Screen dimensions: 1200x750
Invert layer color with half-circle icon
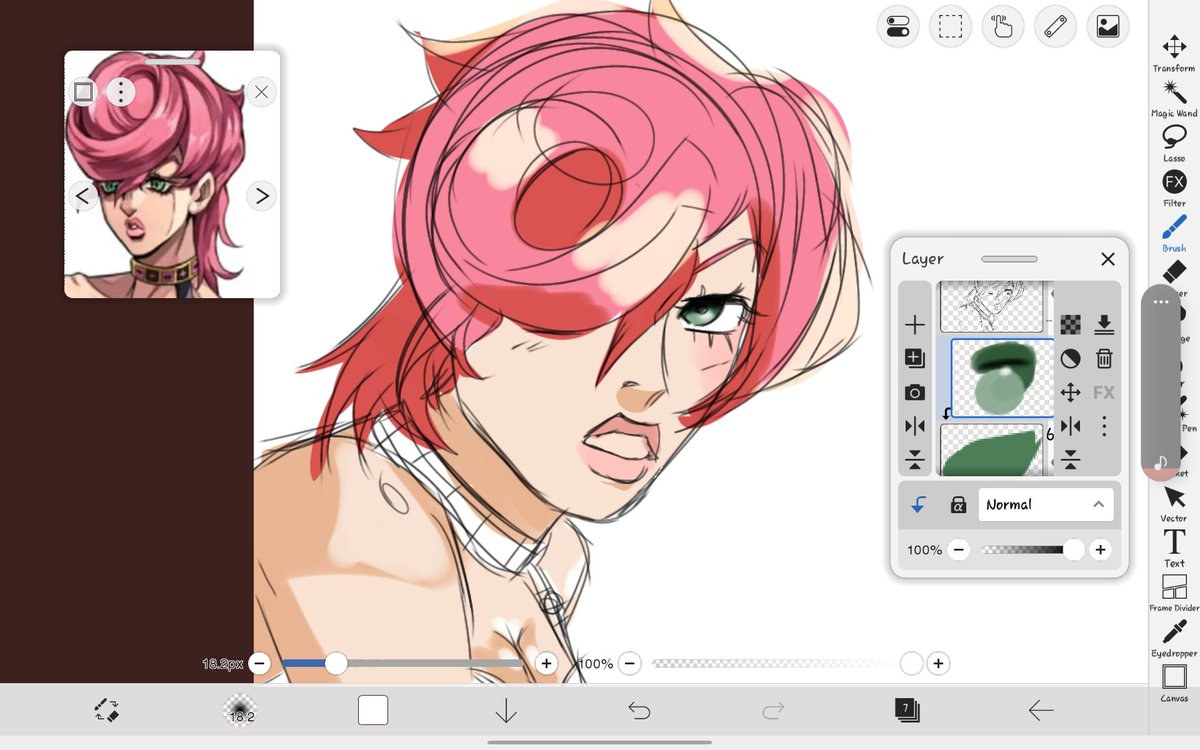tap(1071, 358)
